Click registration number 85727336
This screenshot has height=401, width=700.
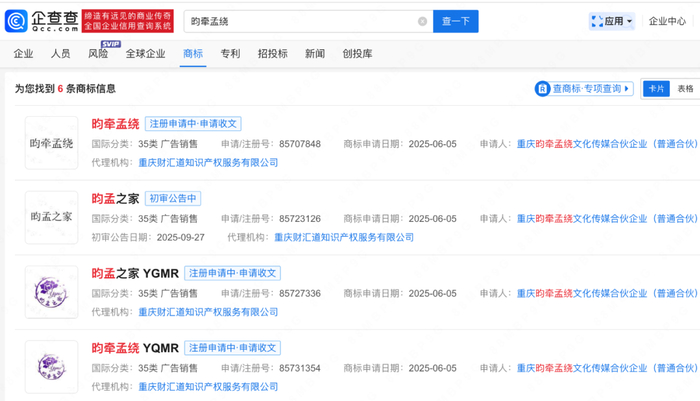click(x=300, y=293)
